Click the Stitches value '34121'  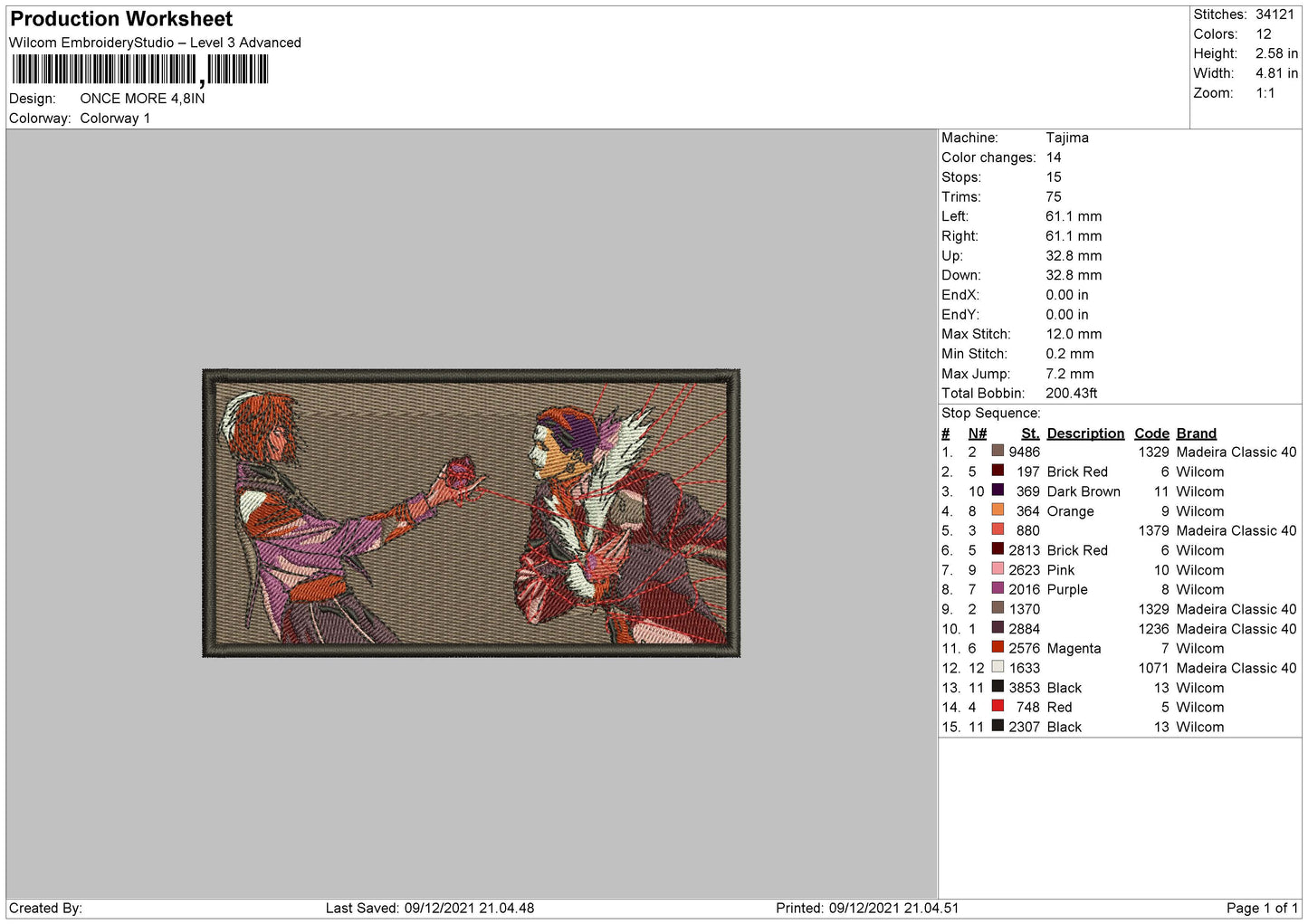tap(1275, 14)
